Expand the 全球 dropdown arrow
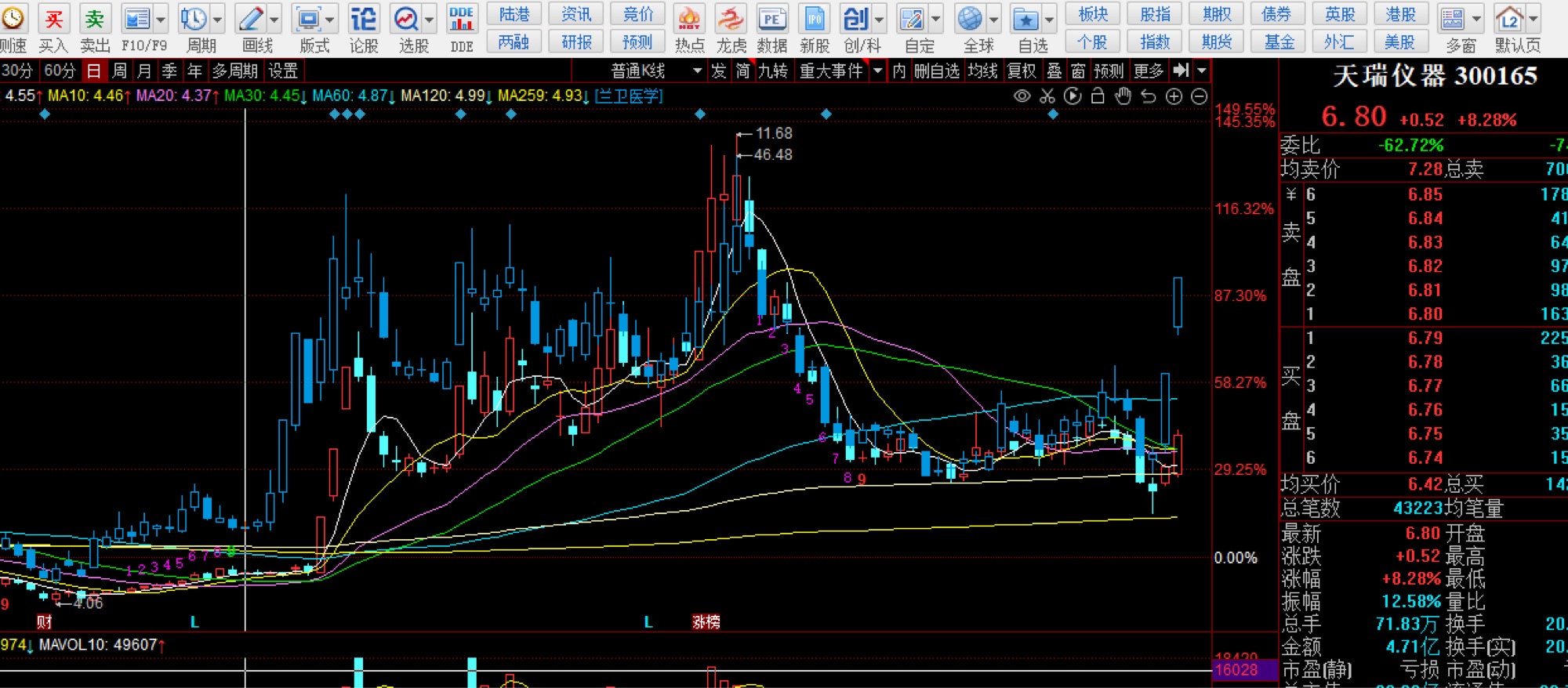This screenshot has height=688, width=1568. click(993, 19)
